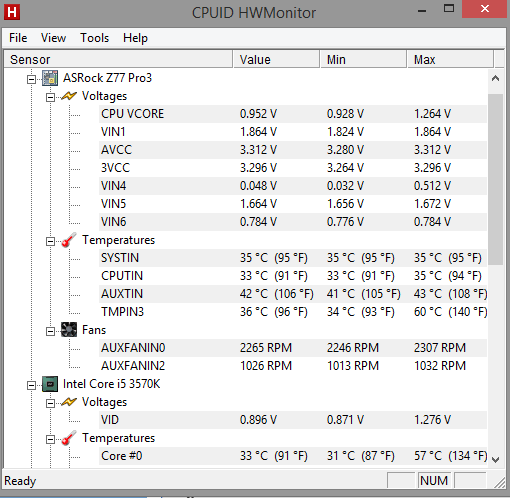The image size is (510, 498).
Task: Select the CPU VCORE row
Action: (x=293, y=114)
